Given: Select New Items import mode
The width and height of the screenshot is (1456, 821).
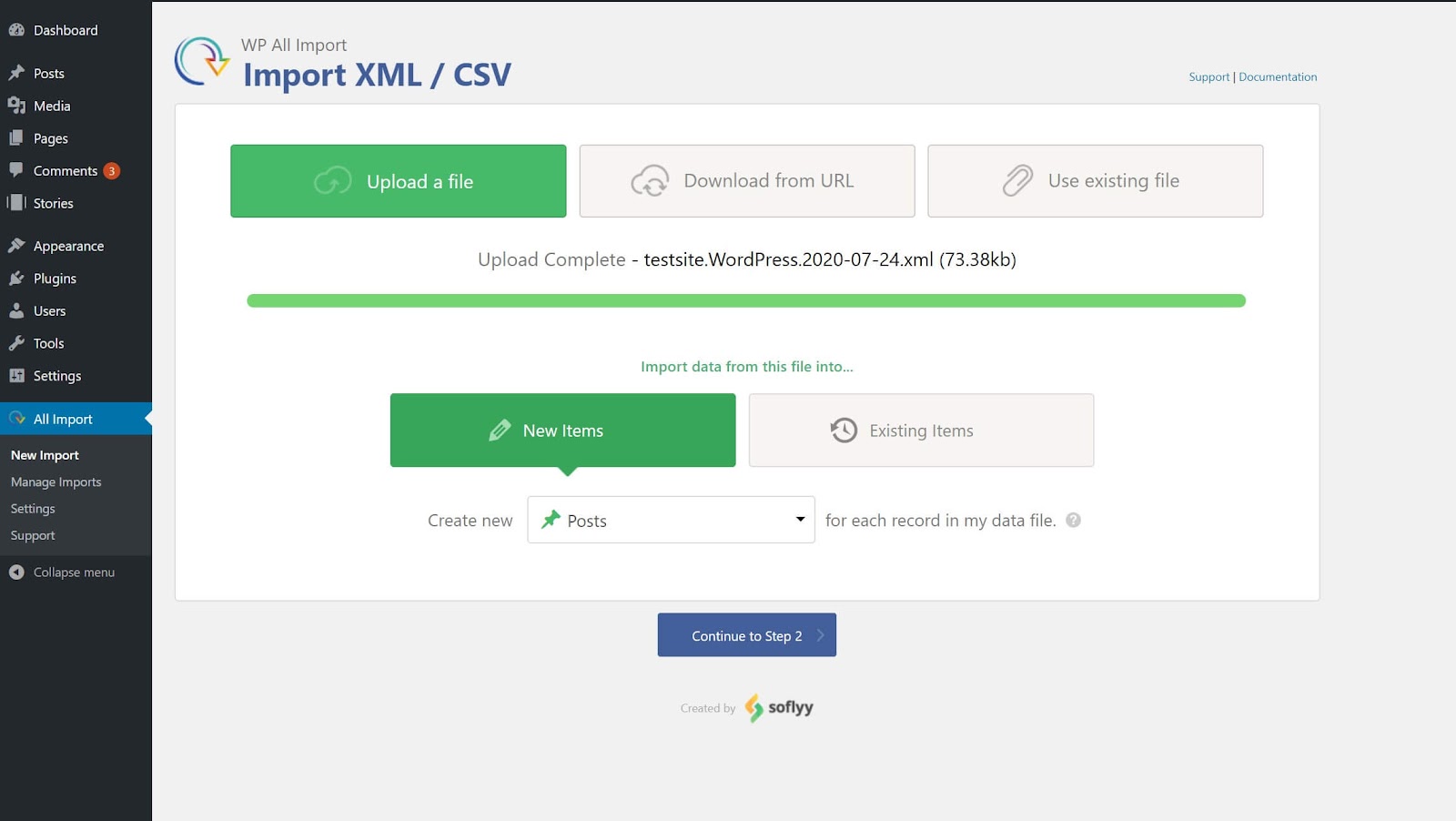Looking at the screenshot, I should coord(563,431).
